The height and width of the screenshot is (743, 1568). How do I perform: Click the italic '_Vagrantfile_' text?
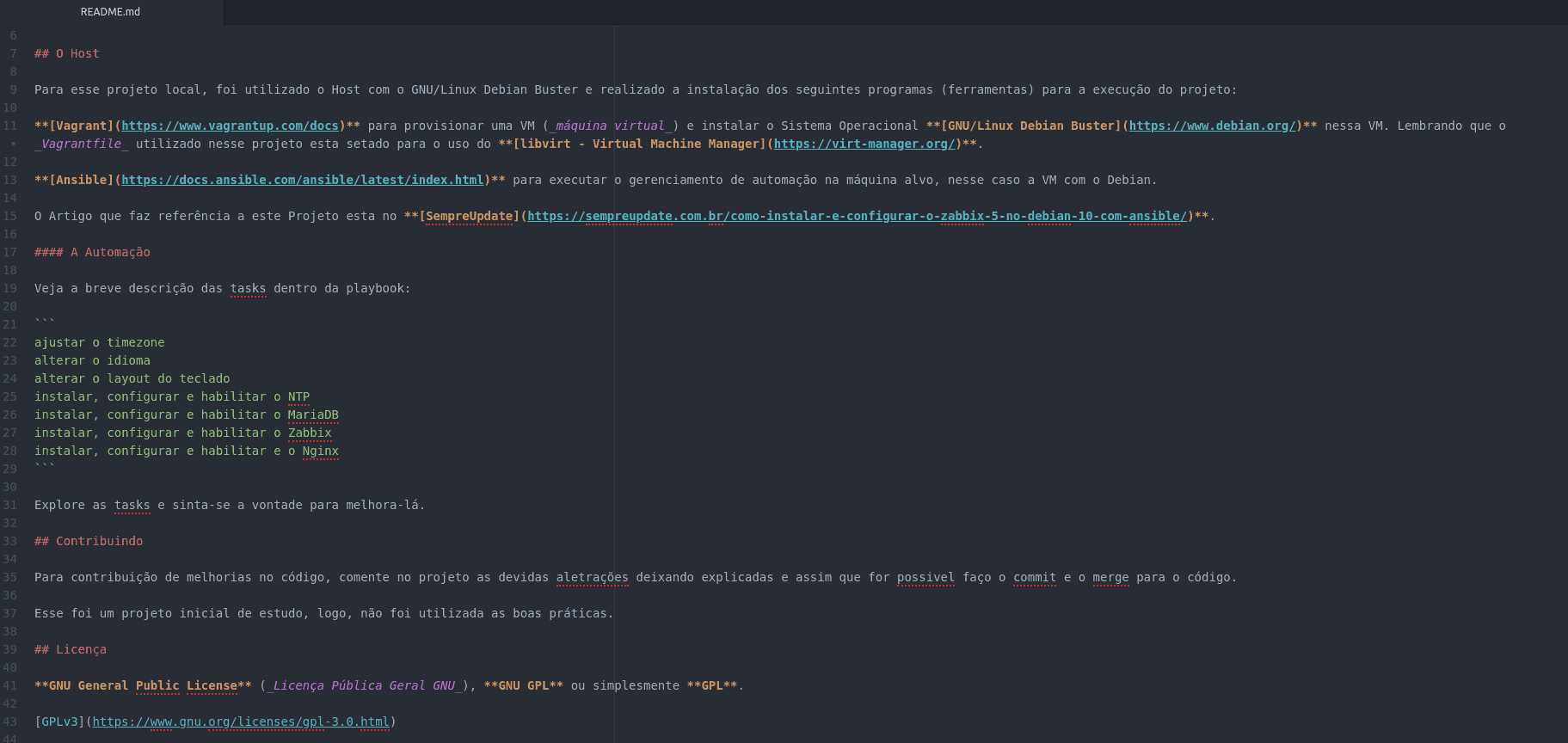[82, 144]
